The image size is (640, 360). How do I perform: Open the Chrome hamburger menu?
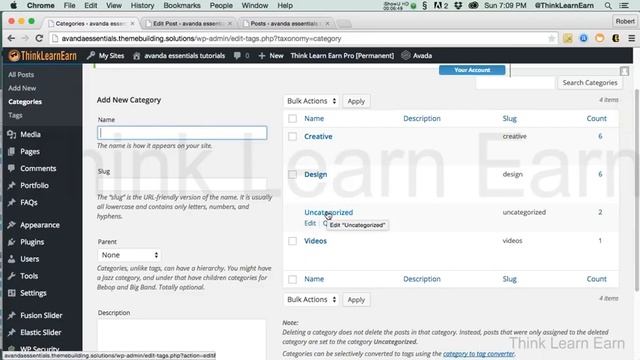click(631, 38)
